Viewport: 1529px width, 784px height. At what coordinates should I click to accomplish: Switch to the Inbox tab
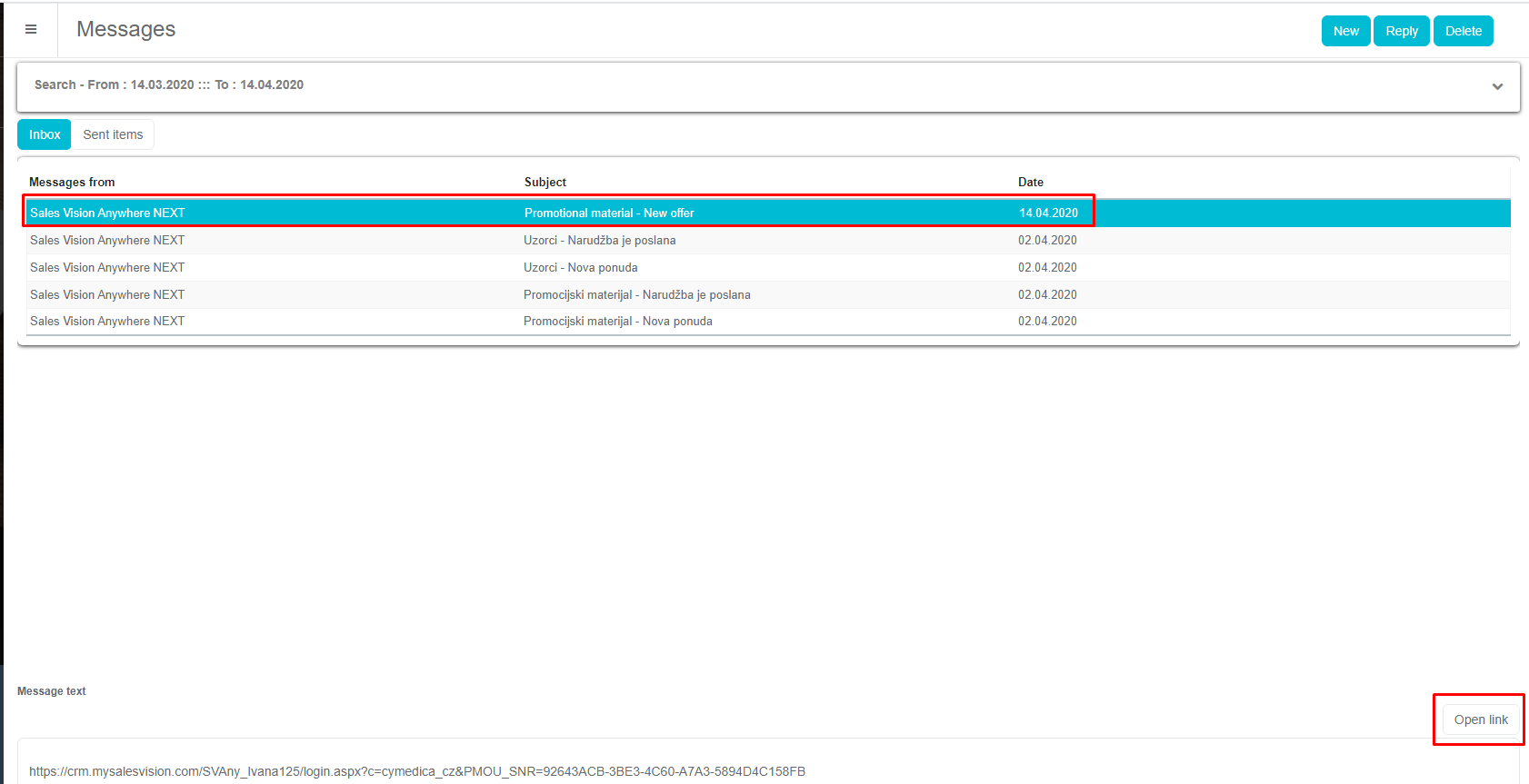45,134
